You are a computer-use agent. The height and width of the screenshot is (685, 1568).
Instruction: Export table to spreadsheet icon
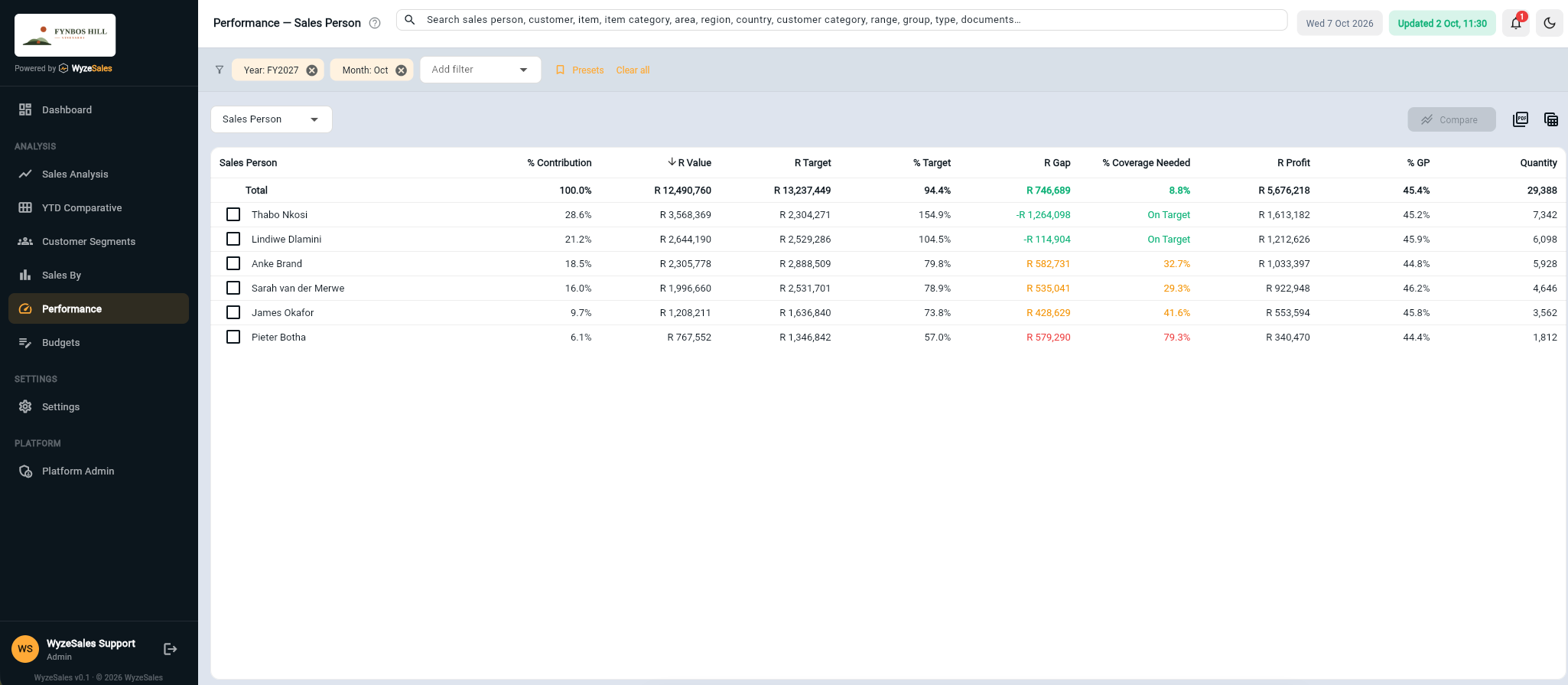[1551, 119]
